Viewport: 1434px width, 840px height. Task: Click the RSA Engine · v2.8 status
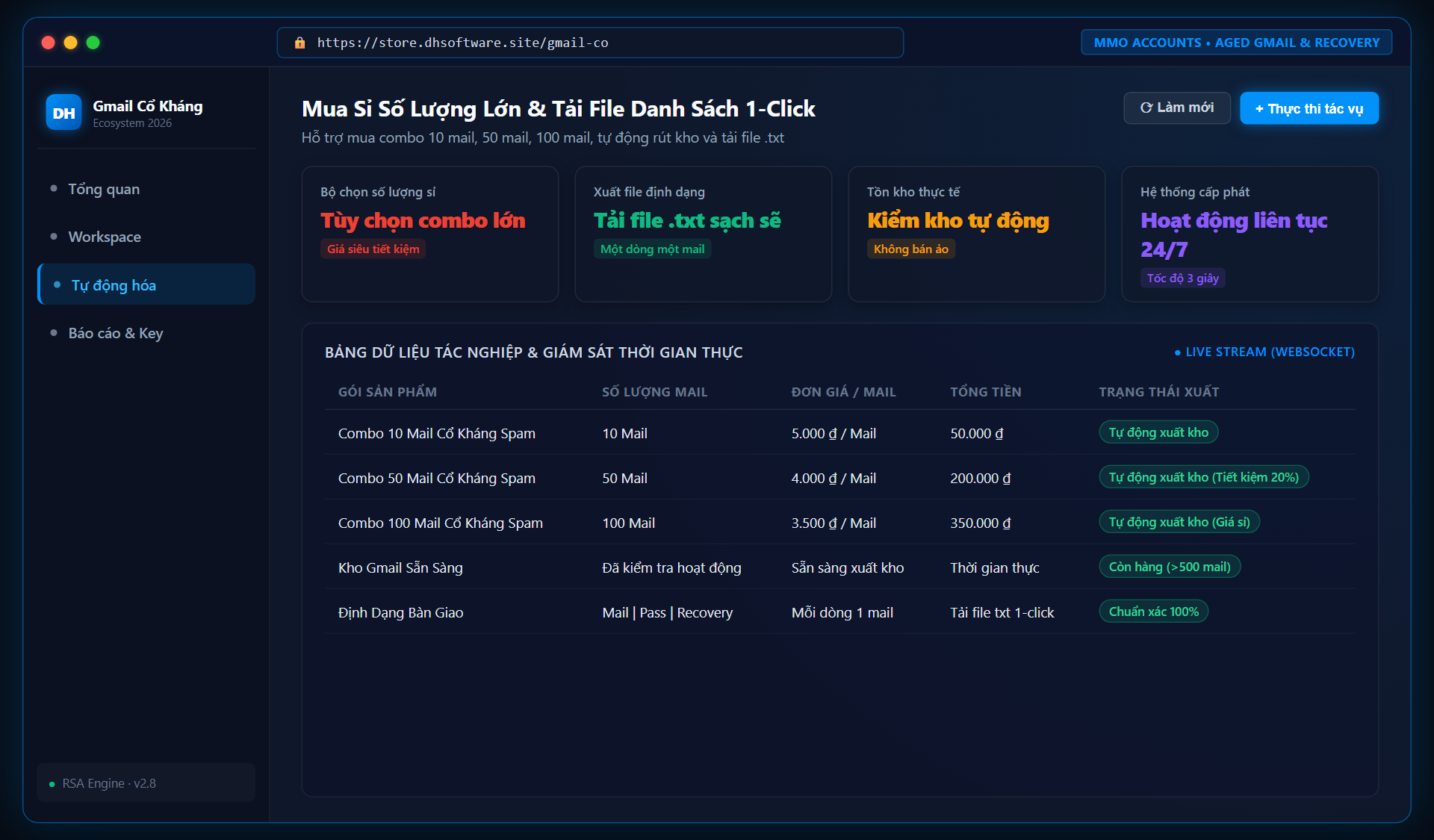(x=146, y=783)
